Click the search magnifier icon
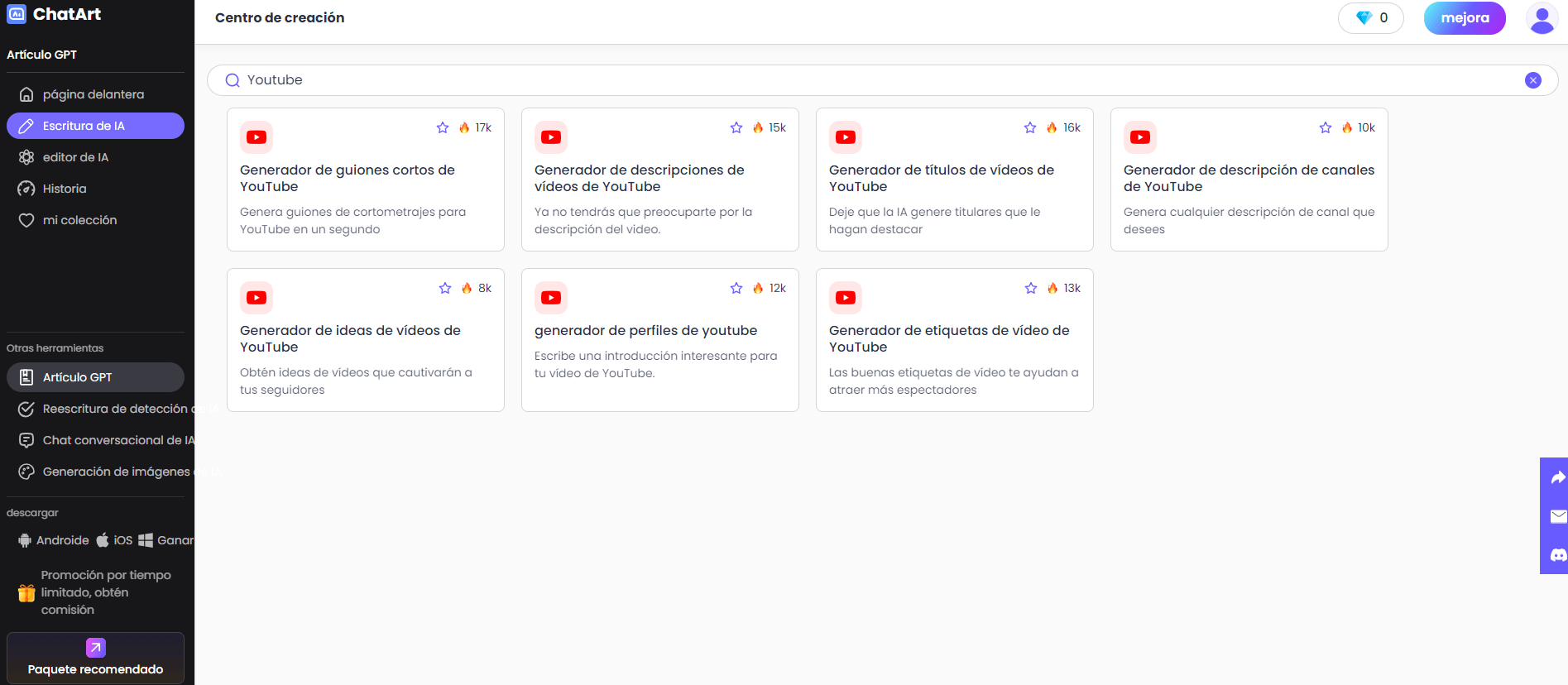Screen dimensions: 1568x685 tap(233, 80)
